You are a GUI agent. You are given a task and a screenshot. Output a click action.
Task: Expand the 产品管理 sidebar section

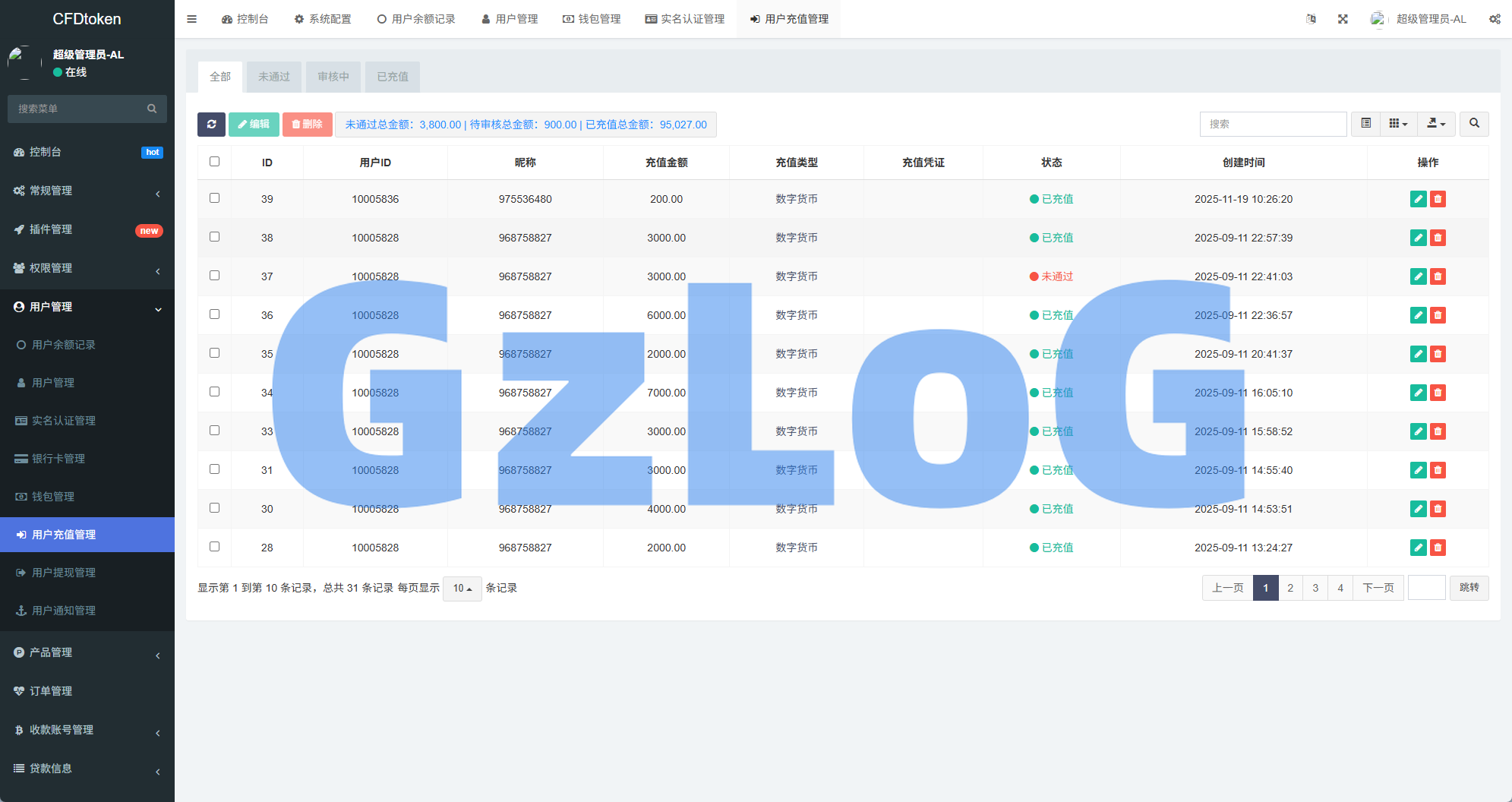click(51, 652)
